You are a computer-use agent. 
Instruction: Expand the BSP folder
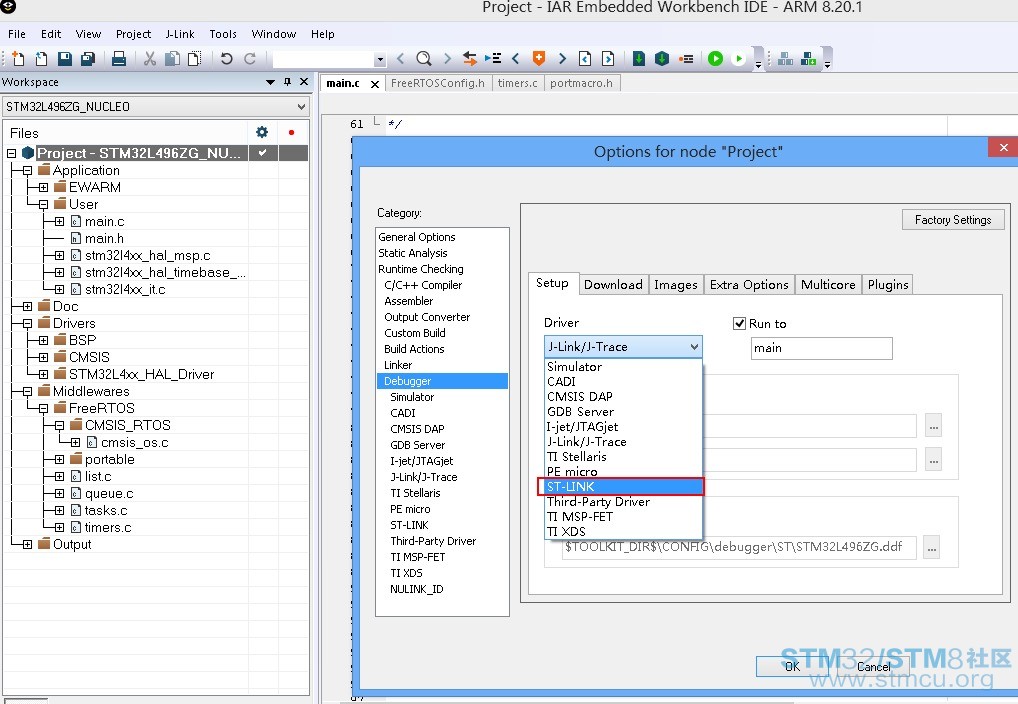pos(43,340)
